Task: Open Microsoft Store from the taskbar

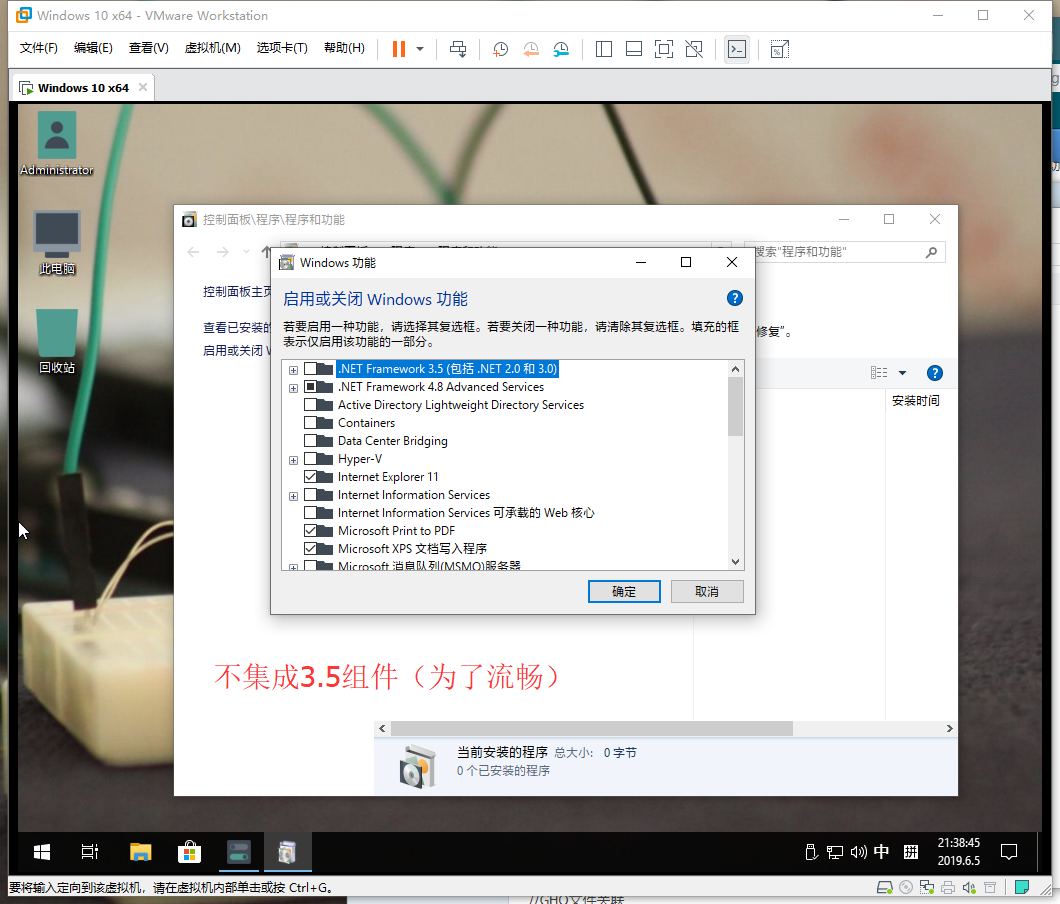Action: point(189,852)
